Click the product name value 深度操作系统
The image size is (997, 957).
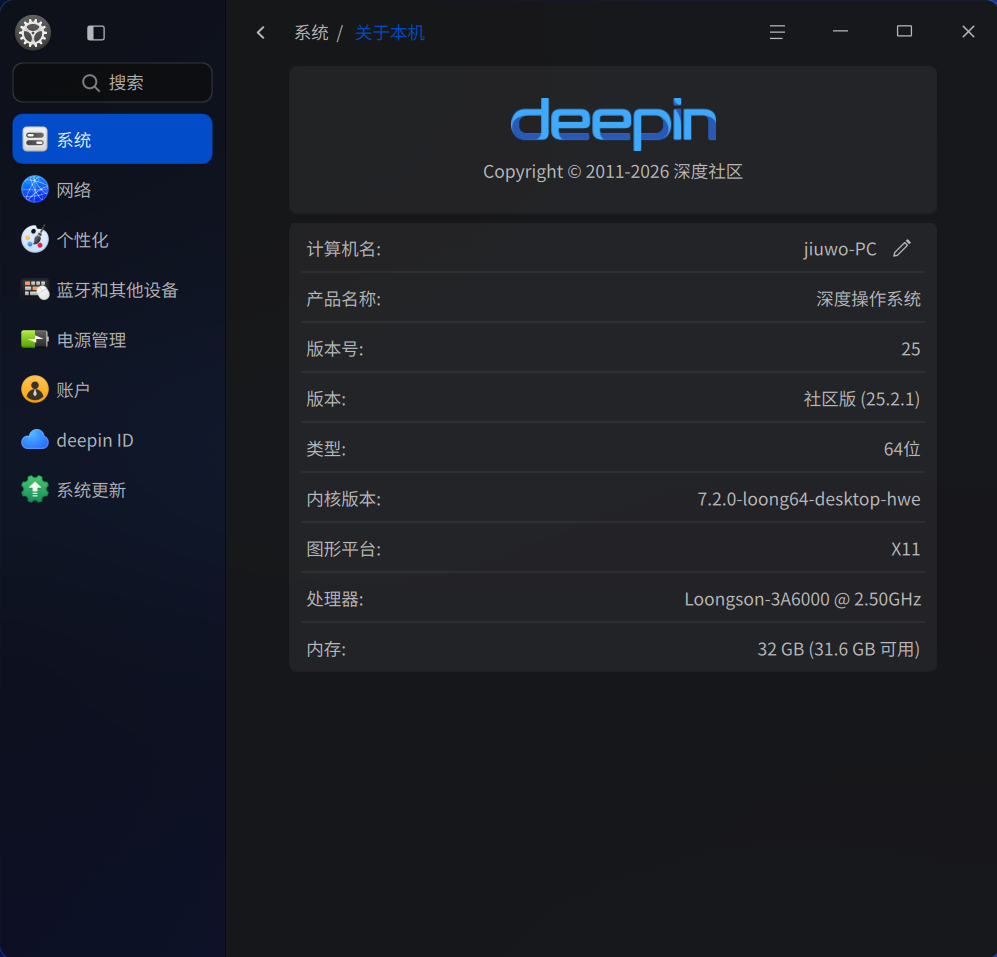(x=869, y=299)
